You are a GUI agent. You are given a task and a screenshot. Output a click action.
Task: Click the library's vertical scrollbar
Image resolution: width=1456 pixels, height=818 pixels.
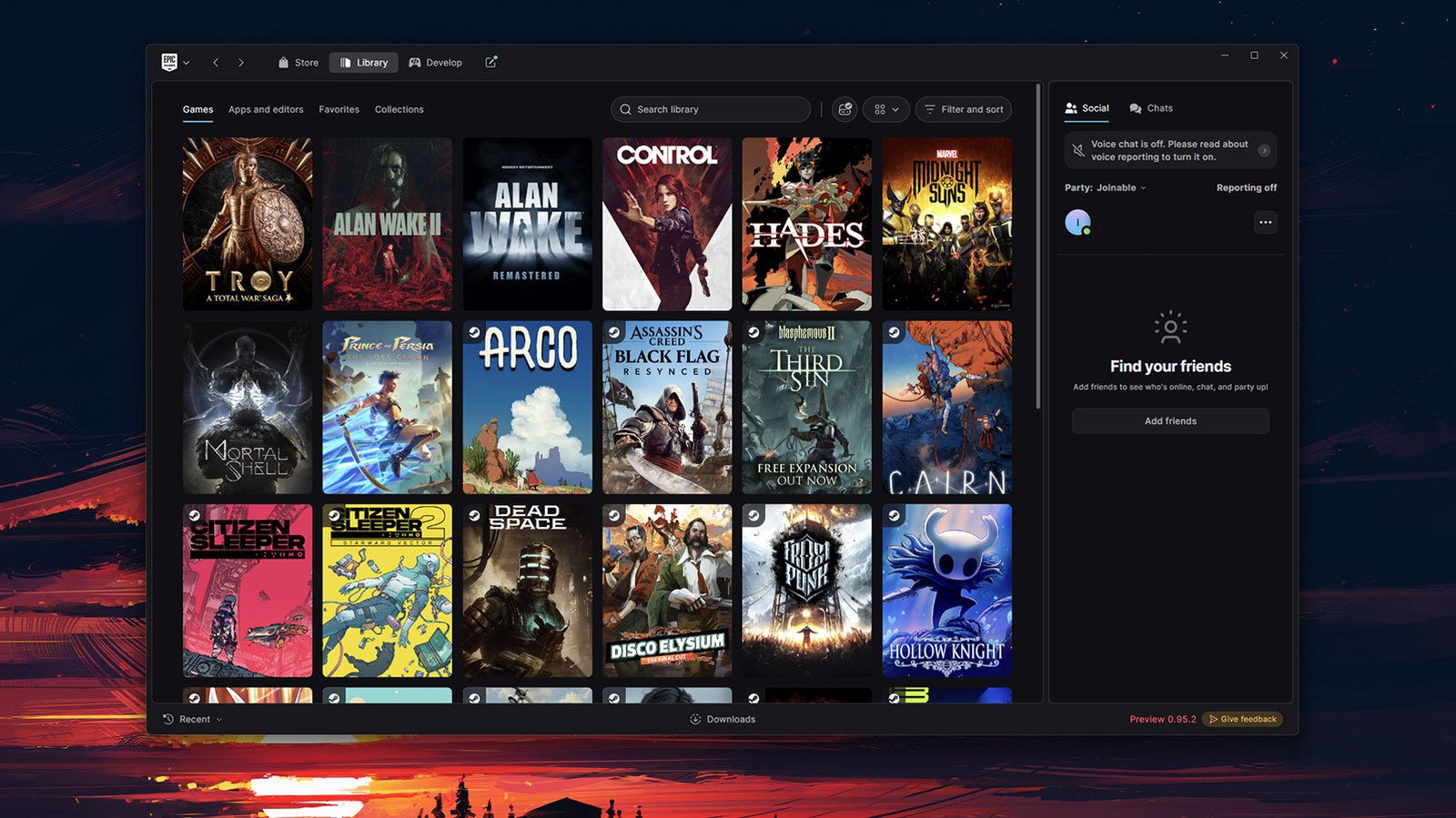(1037, 246)
